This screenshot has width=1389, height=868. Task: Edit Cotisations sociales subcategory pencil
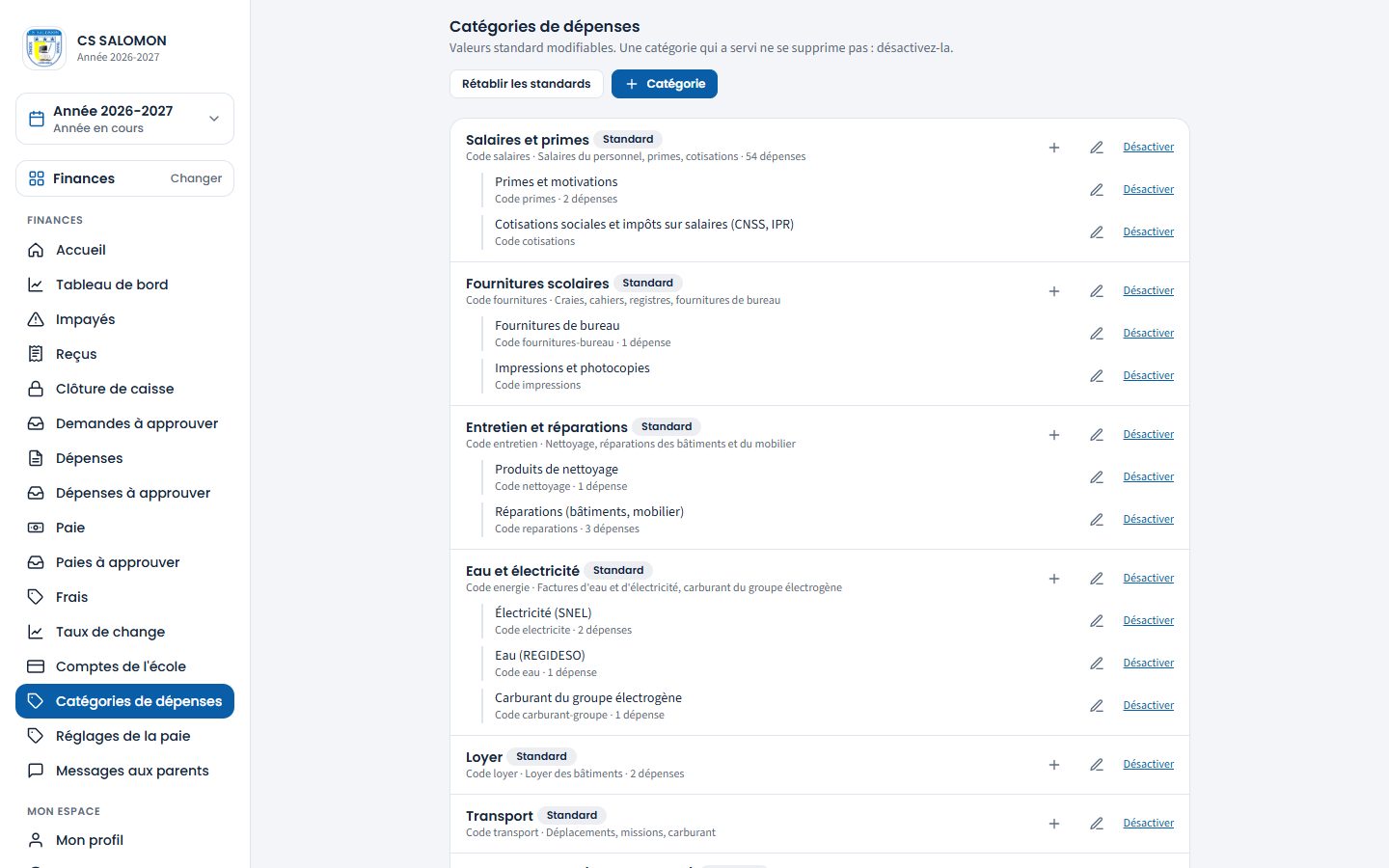tap(1097, 232)
